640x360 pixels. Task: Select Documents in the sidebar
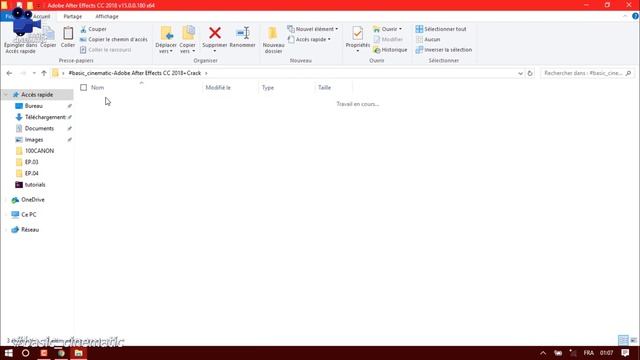tap(38, 128)
